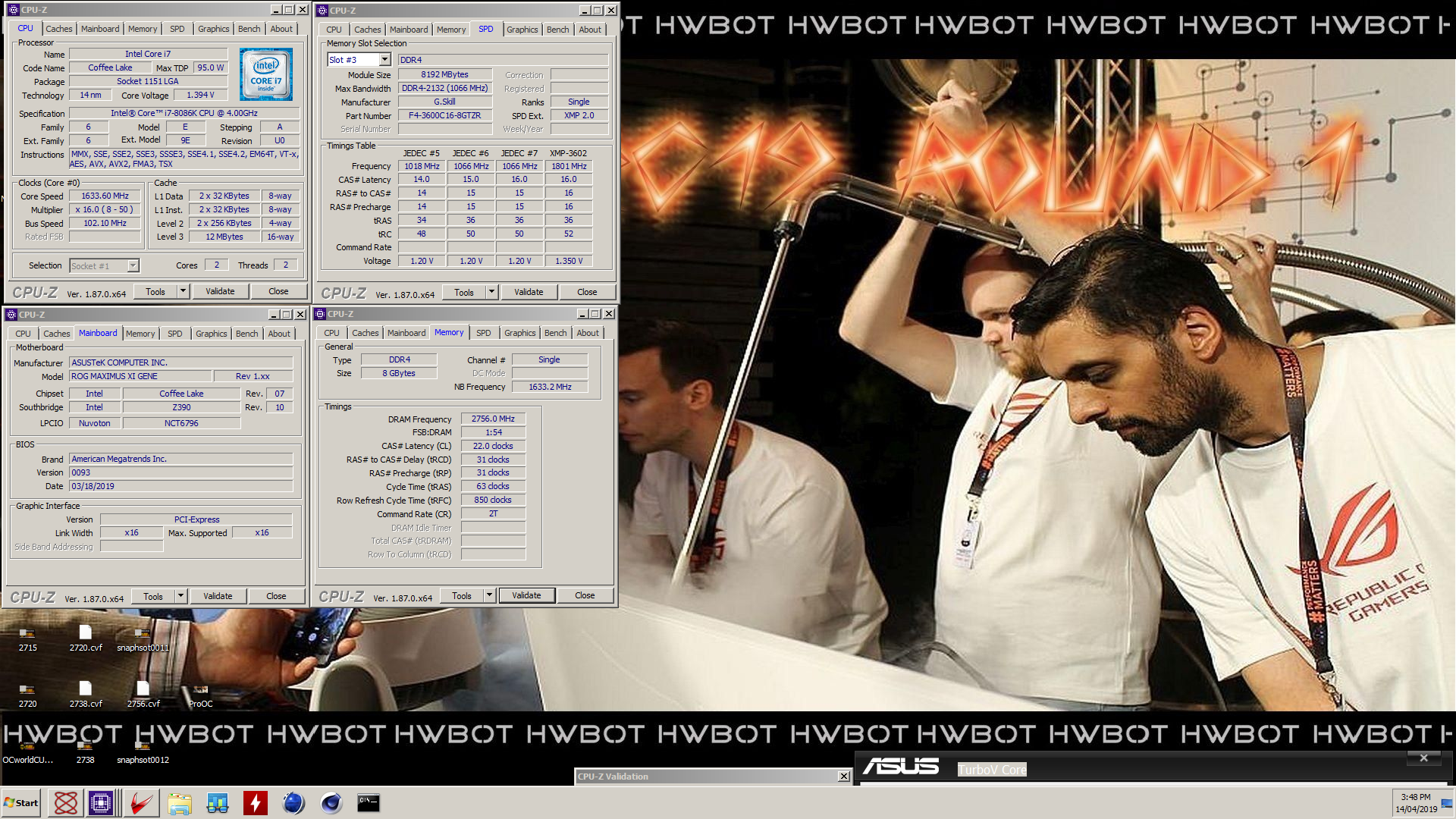Click CPU-Z title icon in SPD window
Screen dimensions: 1456x819
click(322, 11)
